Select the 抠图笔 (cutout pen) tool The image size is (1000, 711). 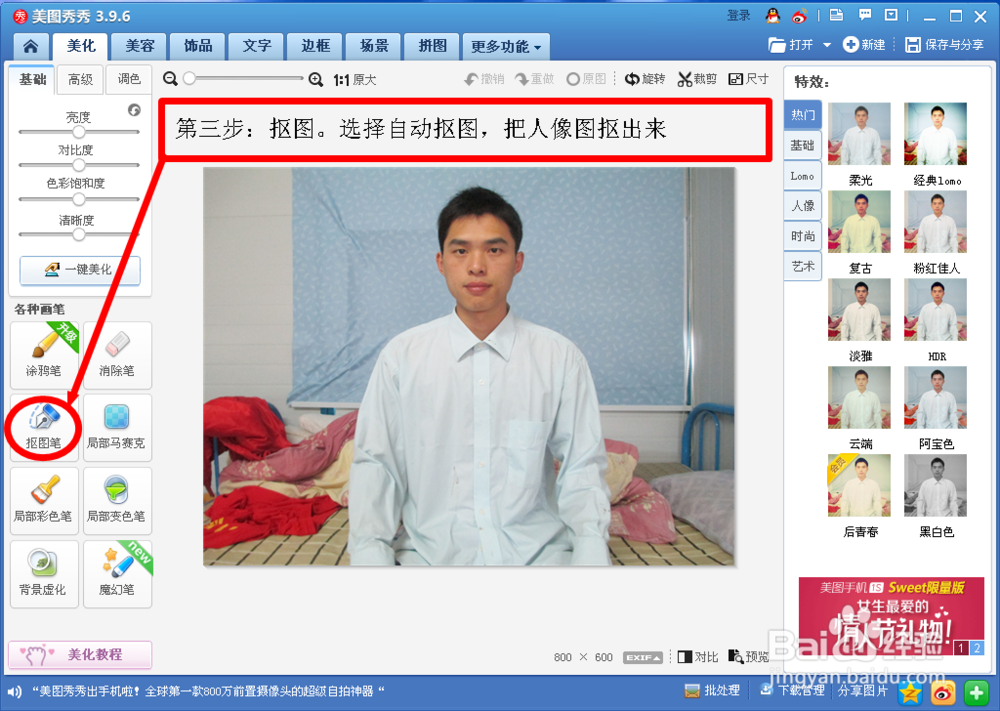(x=42, y=427)
